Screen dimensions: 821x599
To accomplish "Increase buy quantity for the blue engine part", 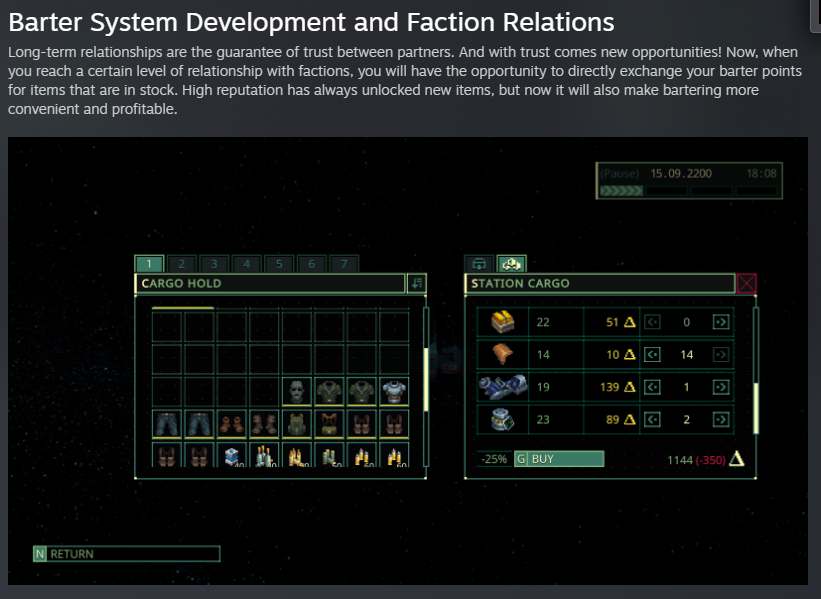I will pos(721,387).
